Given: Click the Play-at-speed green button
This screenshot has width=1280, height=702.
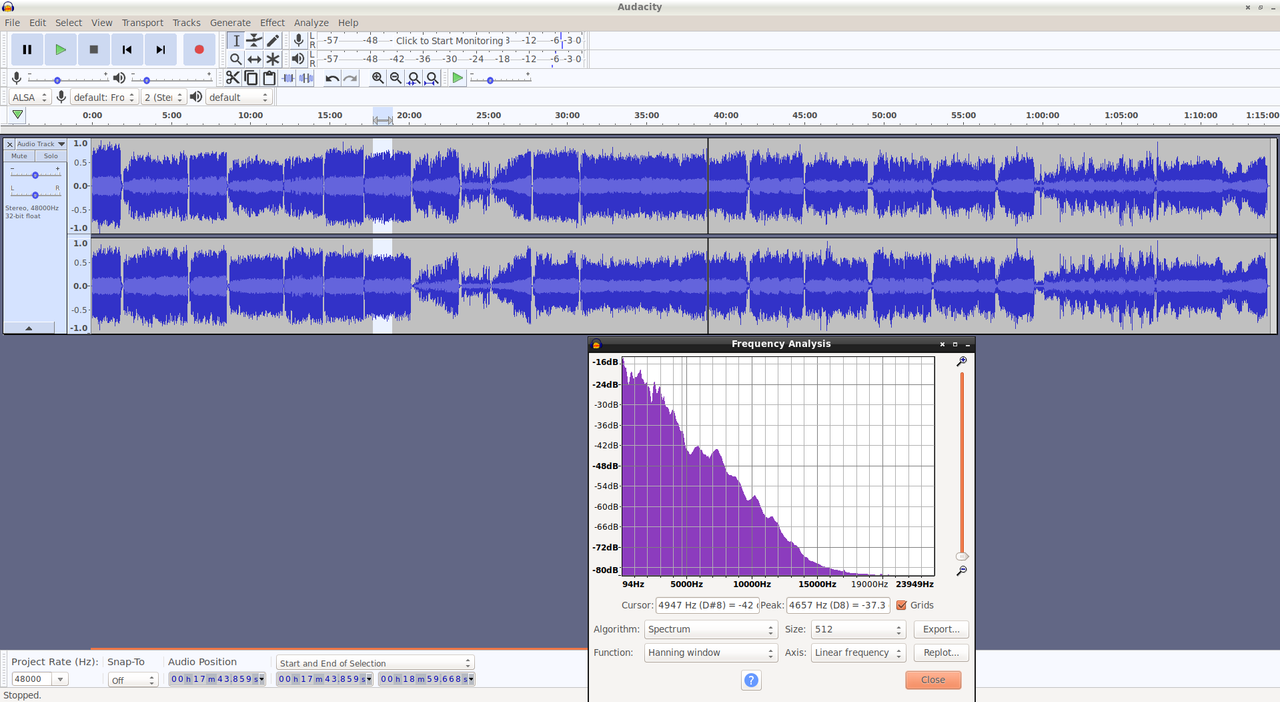Looking at the screenshot, I should click(x=457, y=78).
